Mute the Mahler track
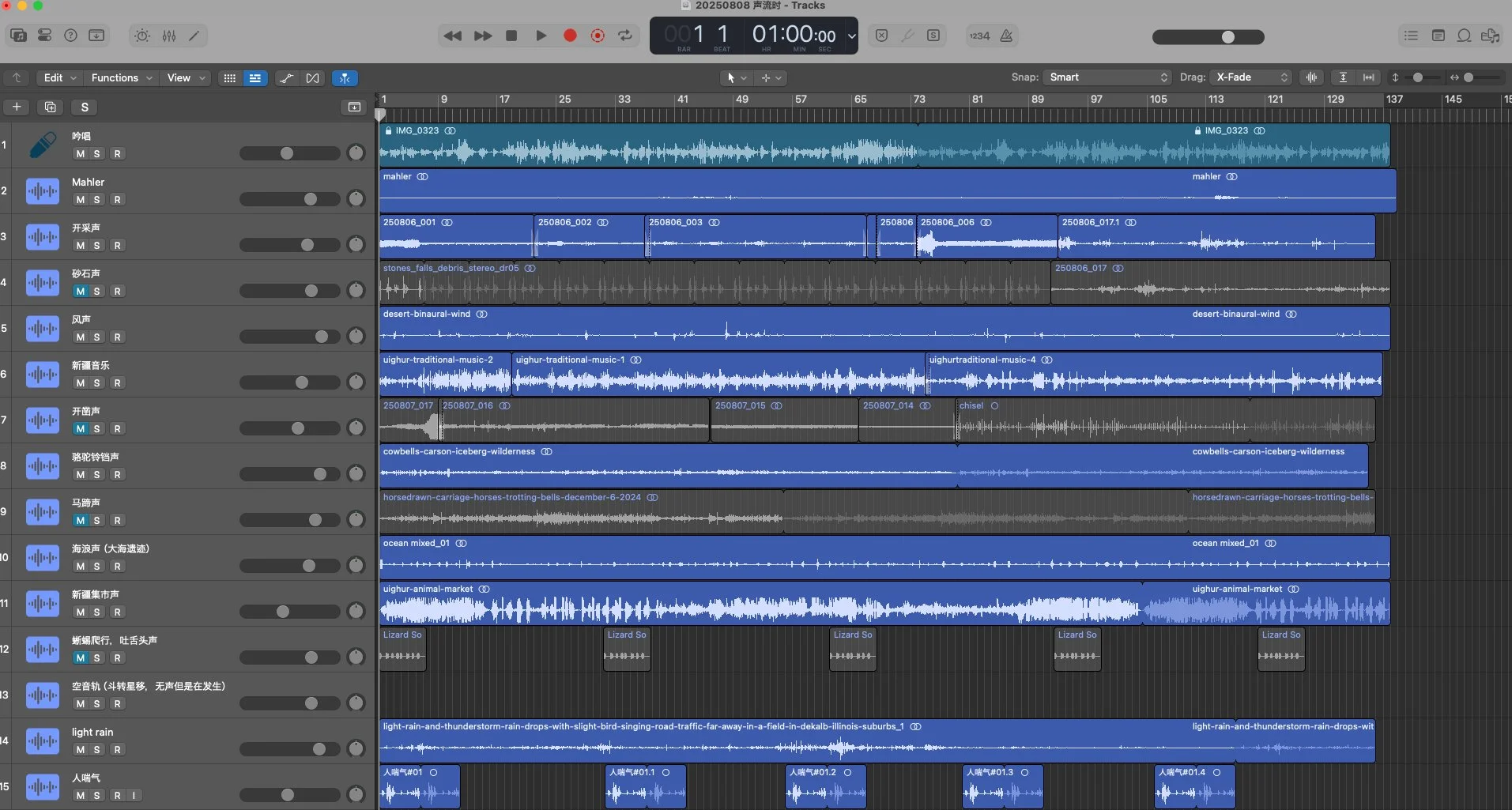 80,200
